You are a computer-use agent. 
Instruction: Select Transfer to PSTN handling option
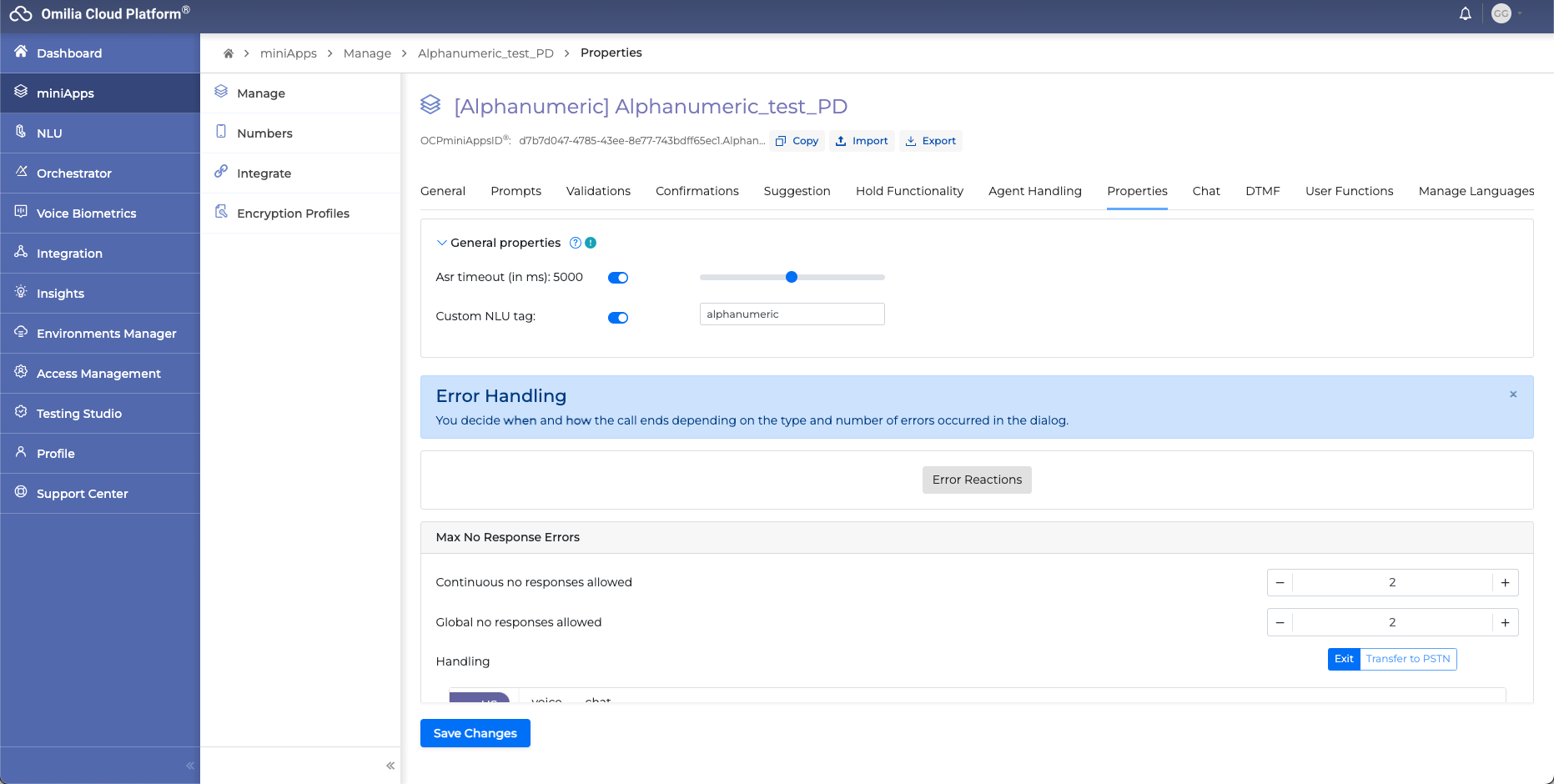coord(1407,659)
